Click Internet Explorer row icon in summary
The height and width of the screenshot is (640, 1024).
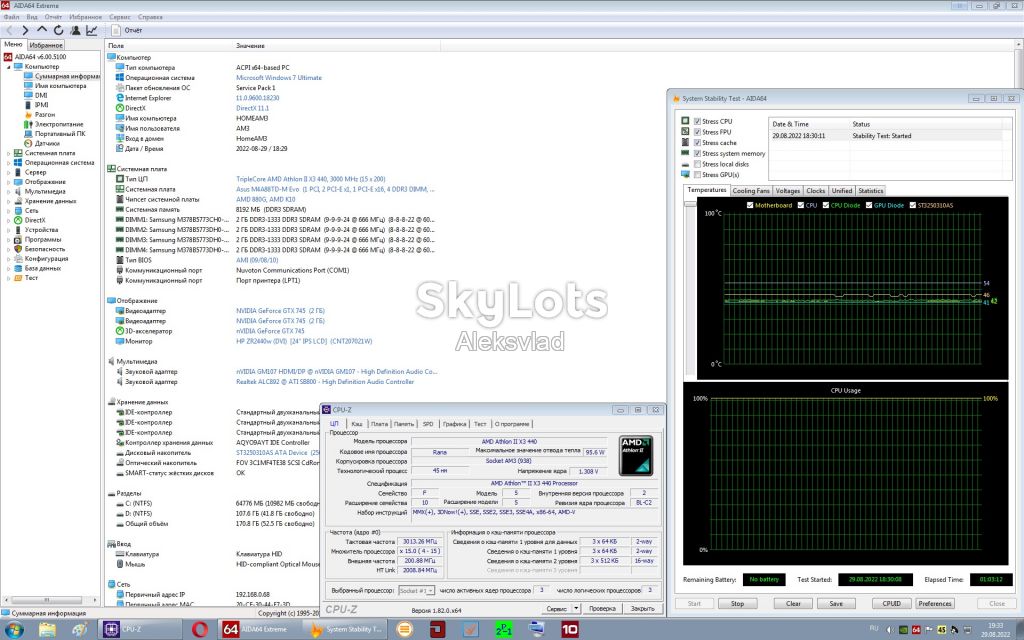point(120,97)
